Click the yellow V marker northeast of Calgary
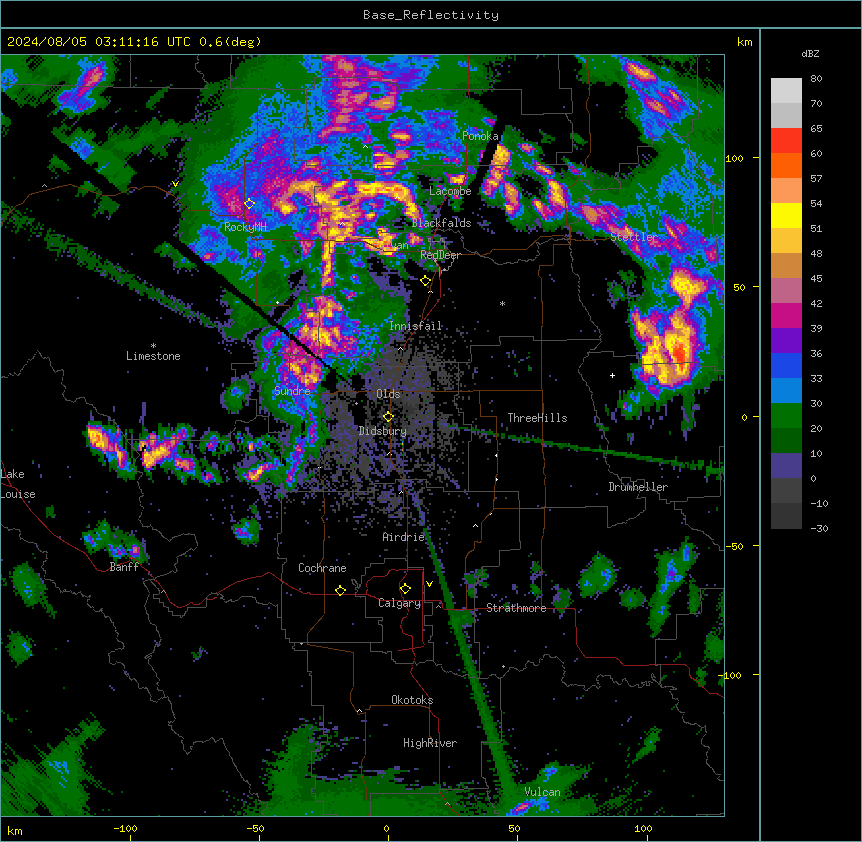862x842 pixels. coord(429,584)
